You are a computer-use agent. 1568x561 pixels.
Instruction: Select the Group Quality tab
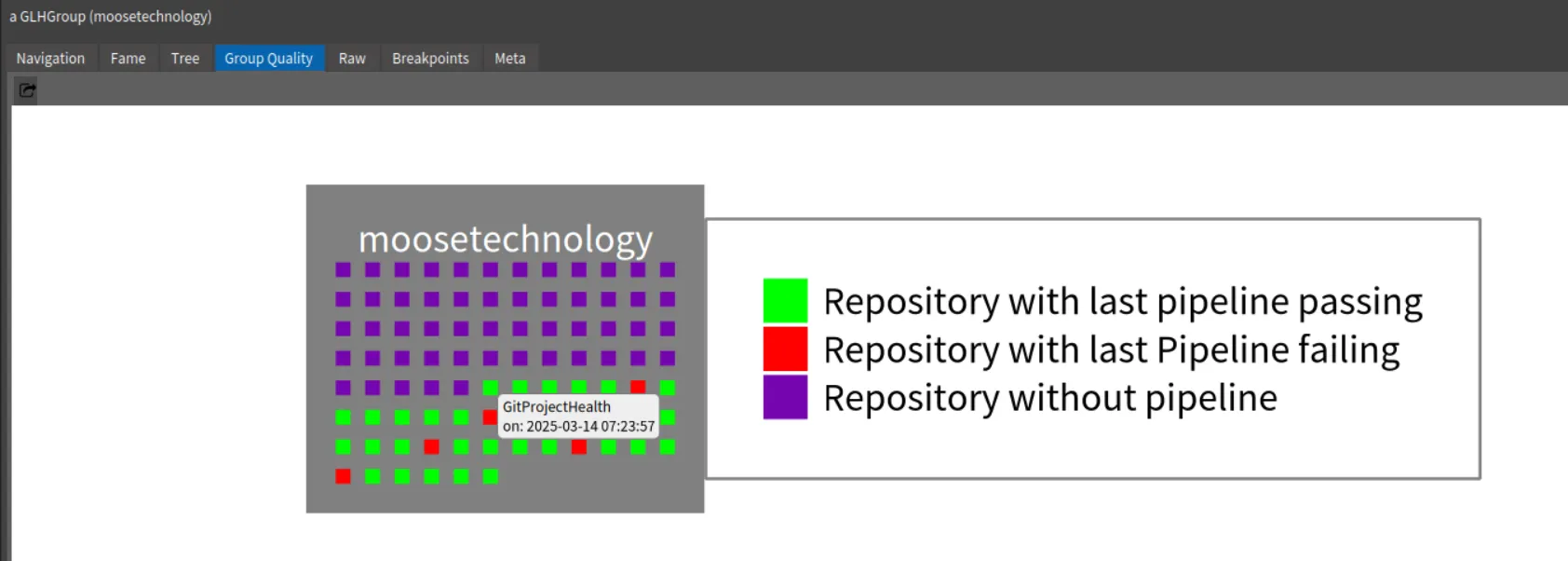click(x=269, y=58)
